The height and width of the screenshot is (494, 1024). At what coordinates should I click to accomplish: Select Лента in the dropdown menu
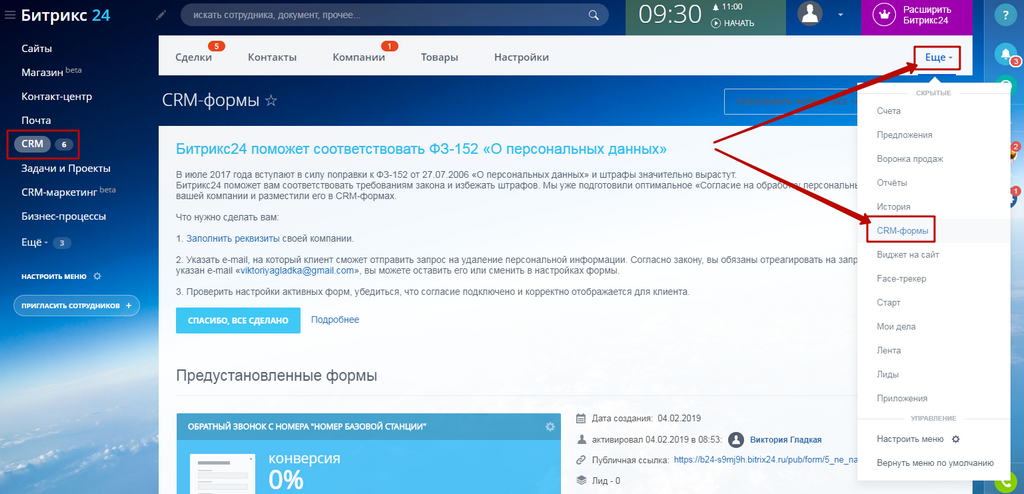pyautogui.click(x=888, y=351)
